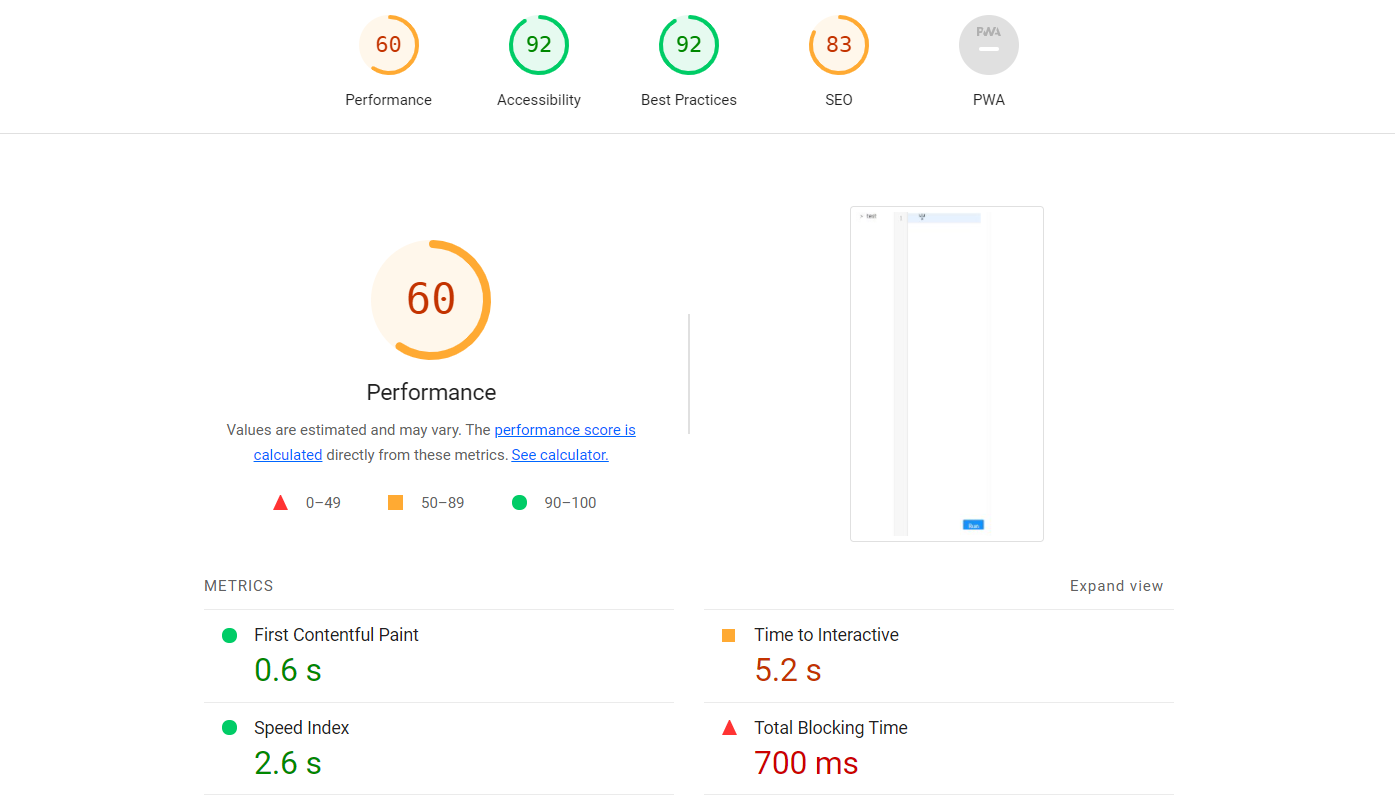Open the final page screenshot thumbnail

click(x=946, y=374)
